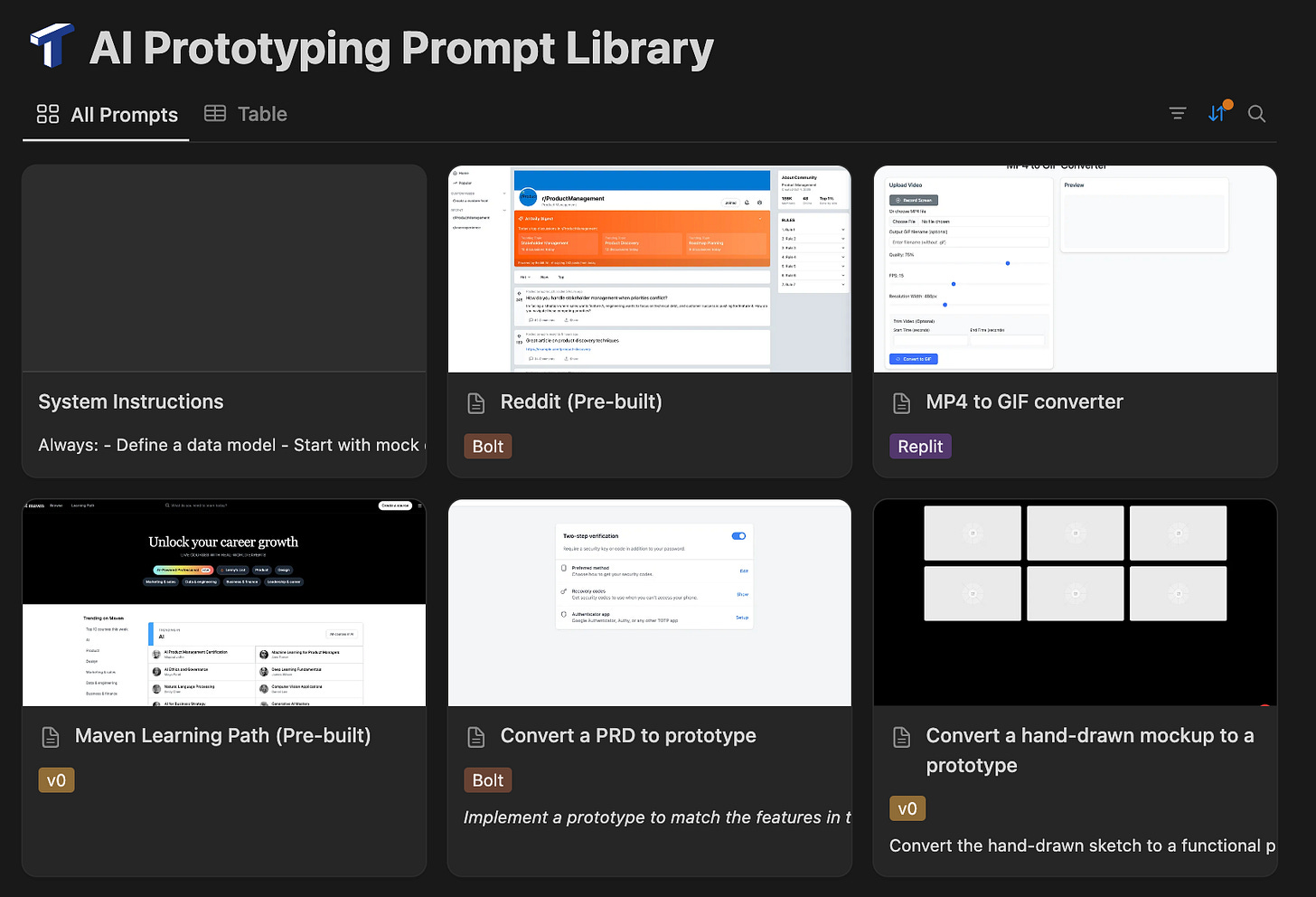1316x897 pixels.
Task: Open the System Instructions card title
Action: pos(131,401)
